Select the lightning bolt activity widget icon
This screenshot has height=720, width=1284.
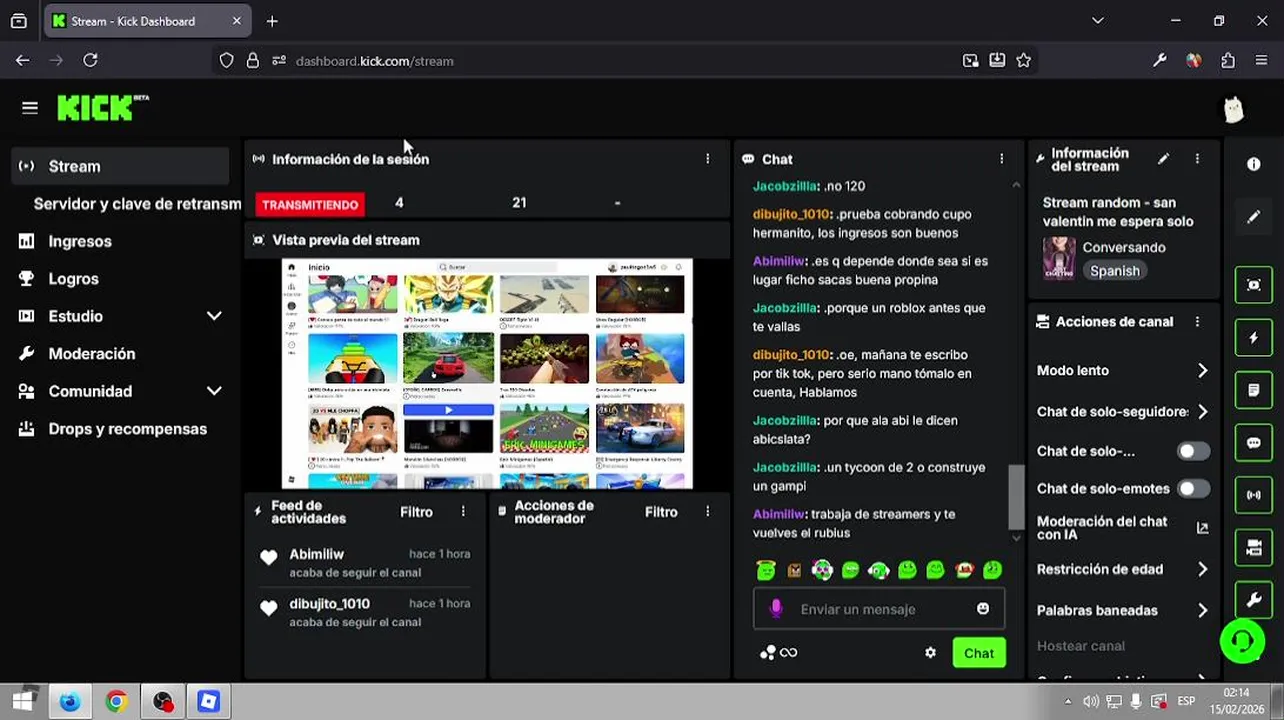coord(1254,338)
